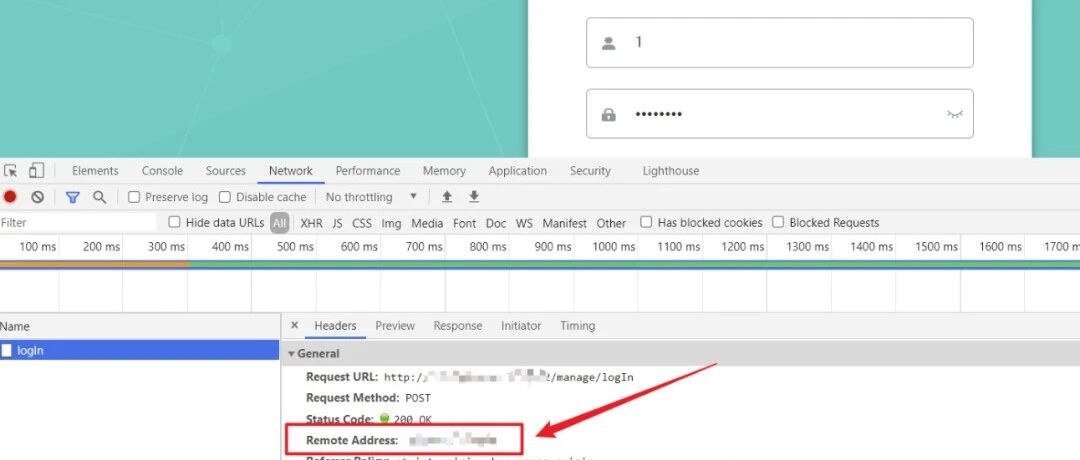Select the logIn request row

point(139,351)
